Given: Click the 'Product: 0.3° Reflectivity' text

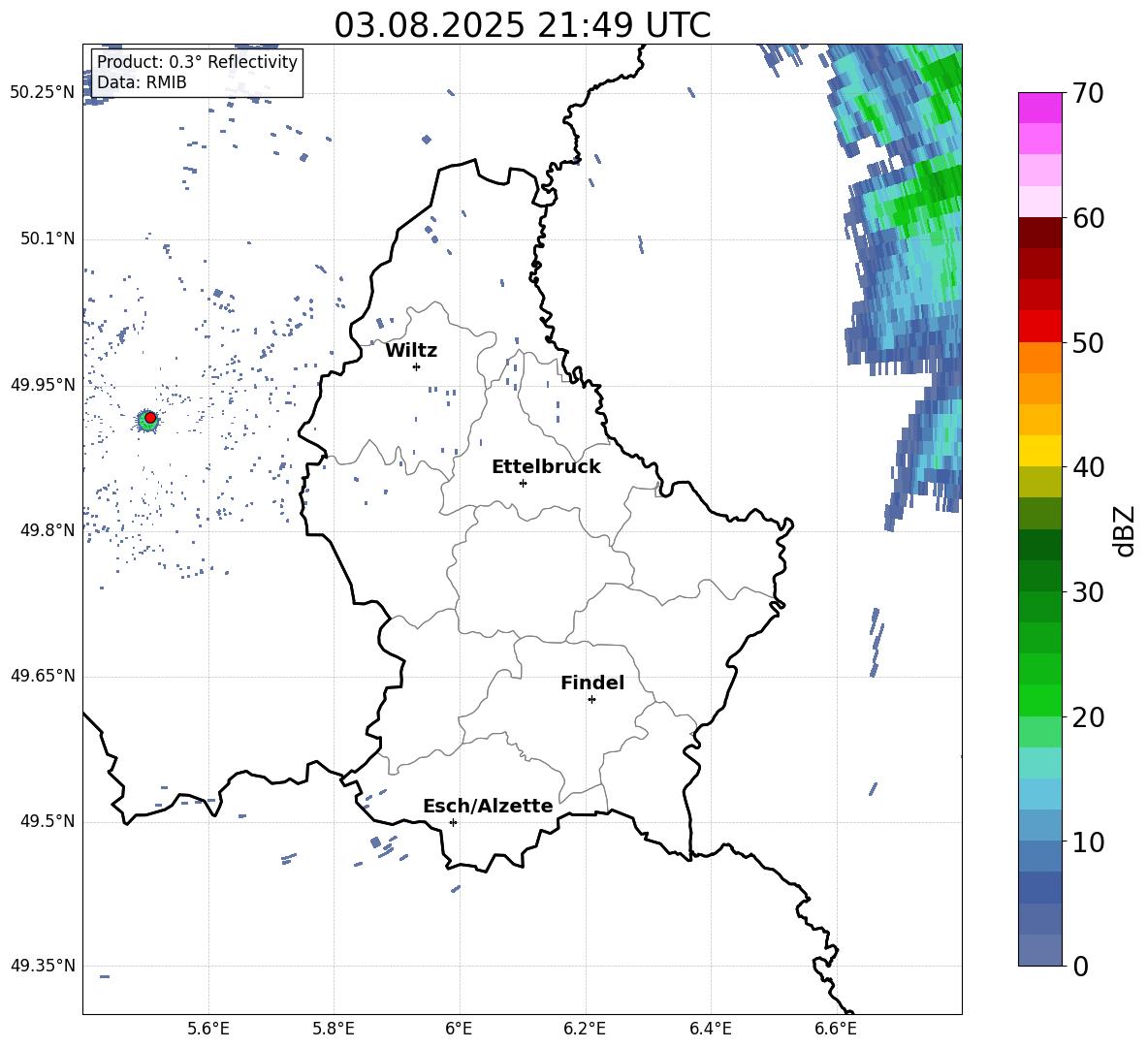Looking at the screenshot, I should click(x=197, y=61).
